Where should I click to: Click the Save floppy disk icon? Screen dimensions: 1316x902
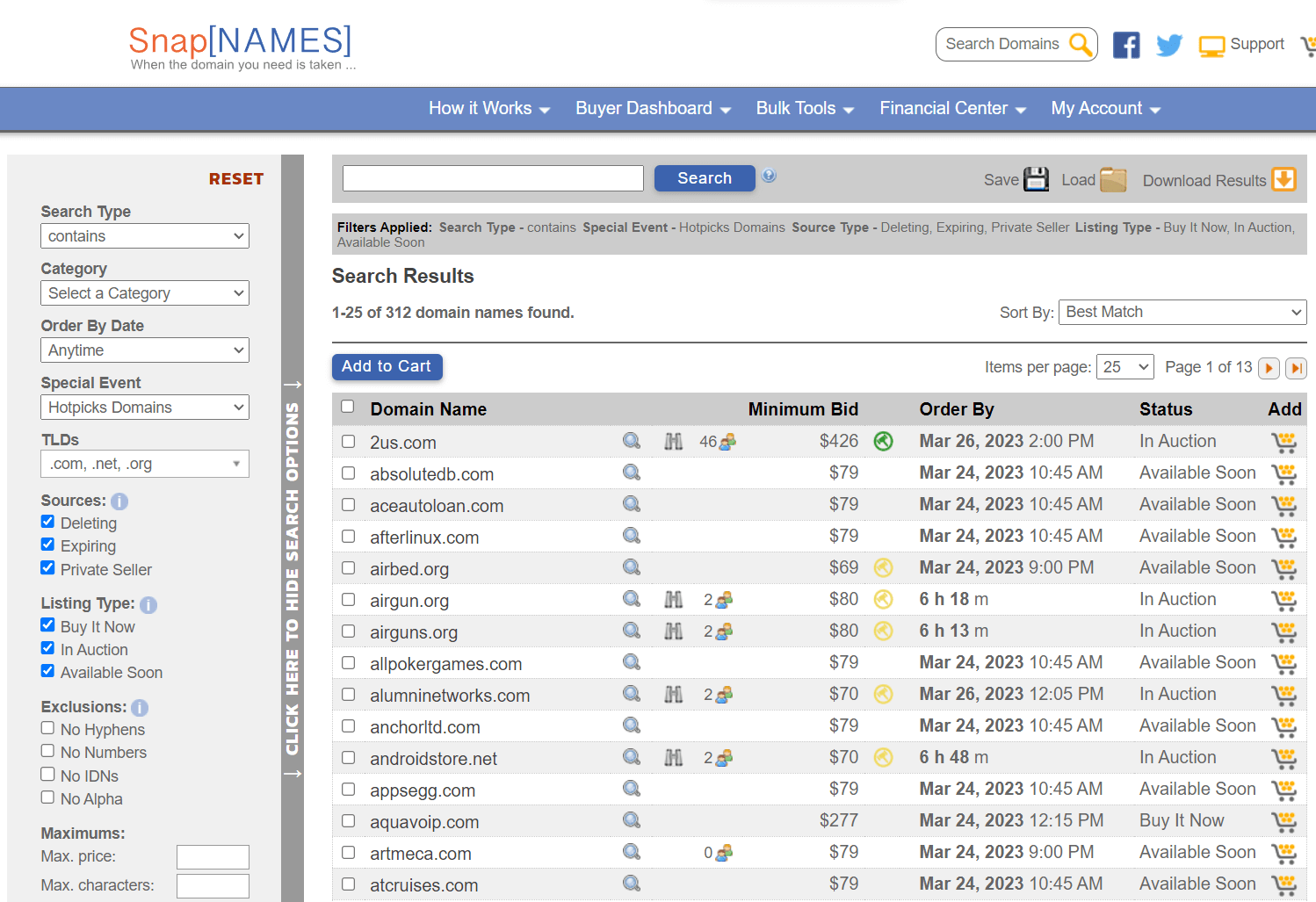click(1037, 179)
